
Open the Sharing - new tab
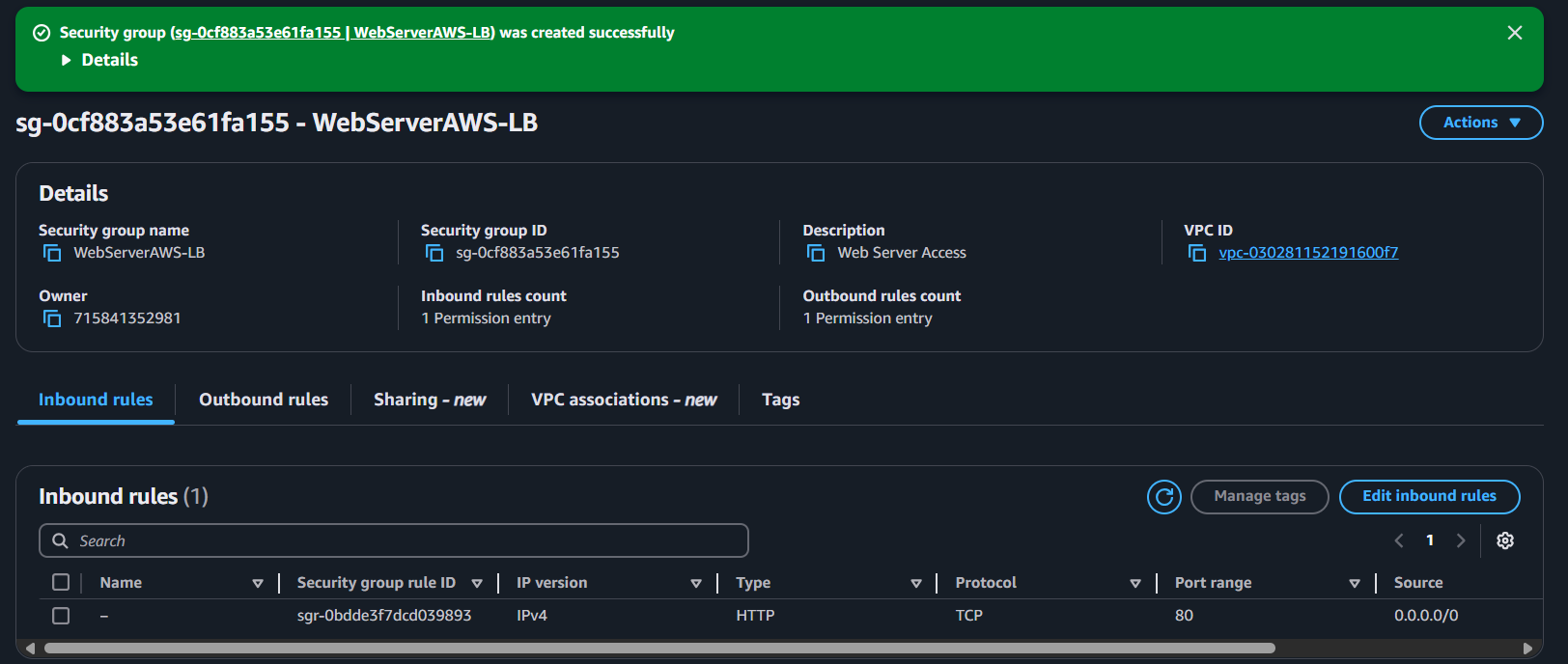(430, 400)
